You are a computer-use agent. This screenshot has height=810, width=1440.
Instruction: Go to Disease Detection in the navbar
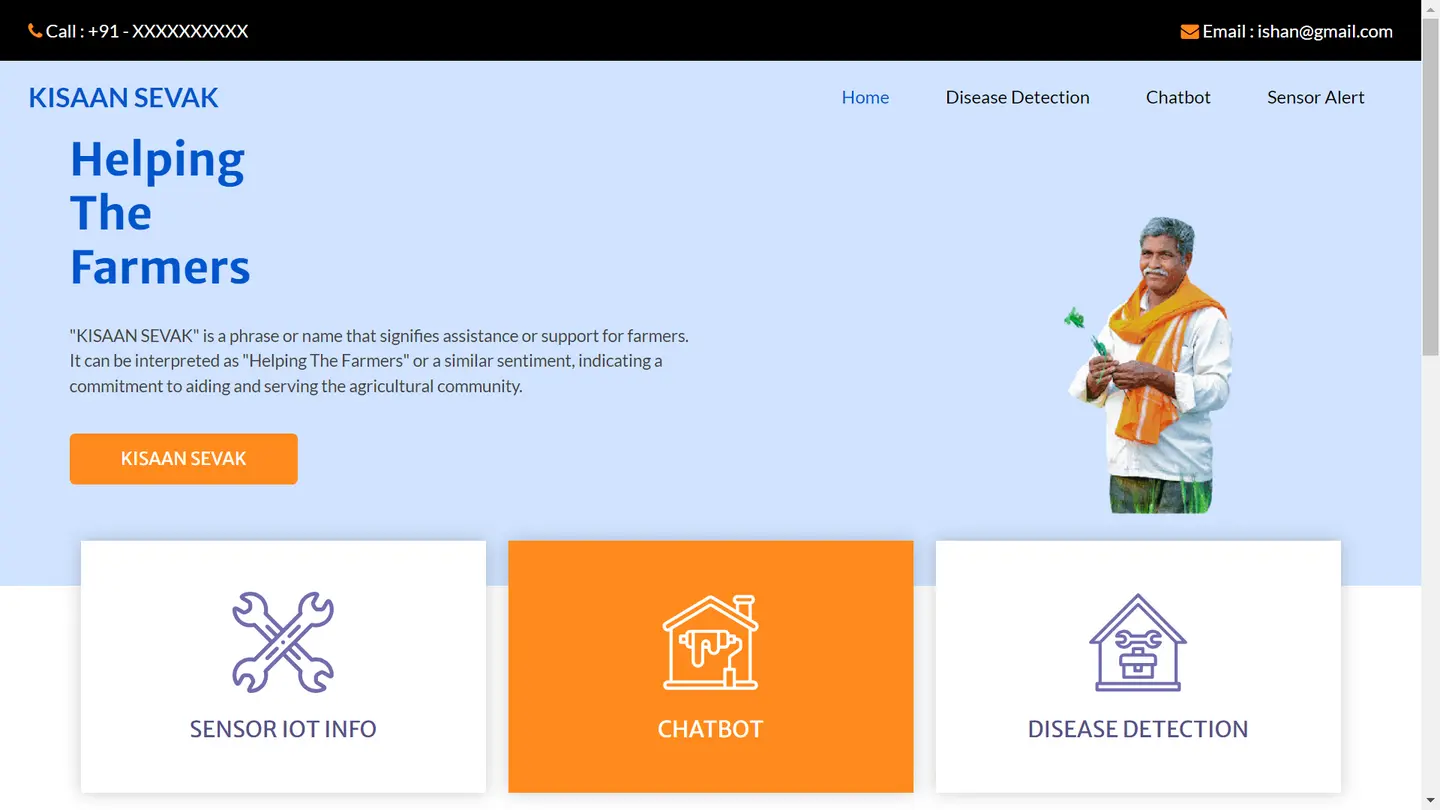click(1018, 97)
